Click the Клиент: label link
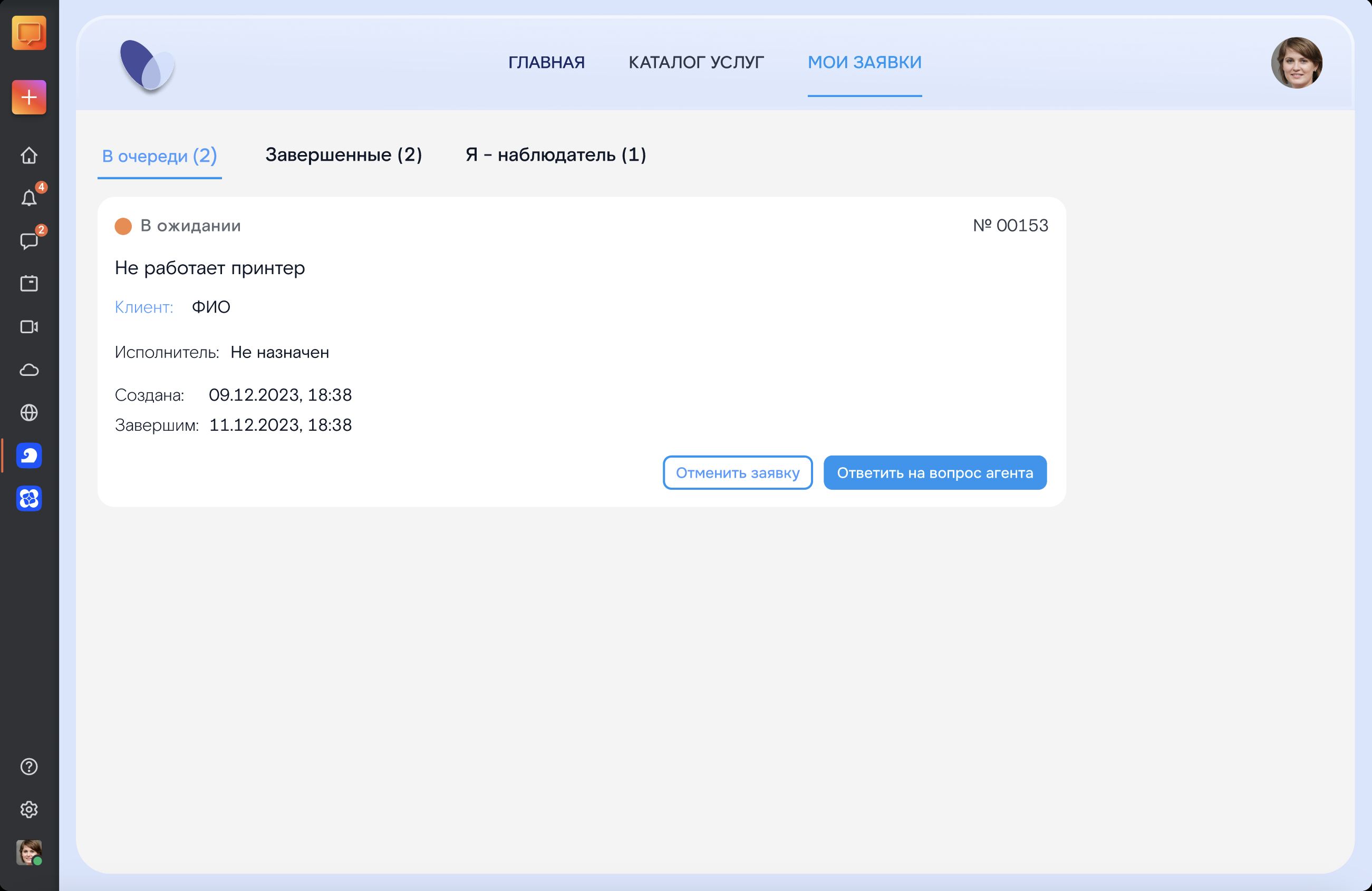This screenshot has width=1372, height=891. click(144, 307)
